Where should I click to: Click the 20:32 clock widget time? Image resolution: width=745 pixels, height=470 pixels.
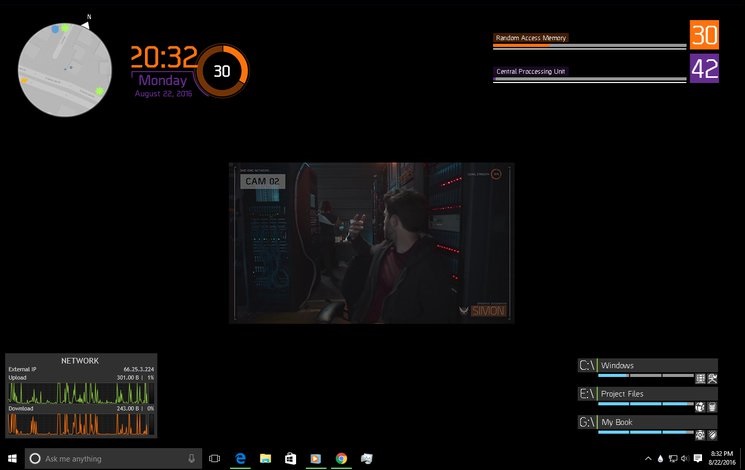pos(164,57)
